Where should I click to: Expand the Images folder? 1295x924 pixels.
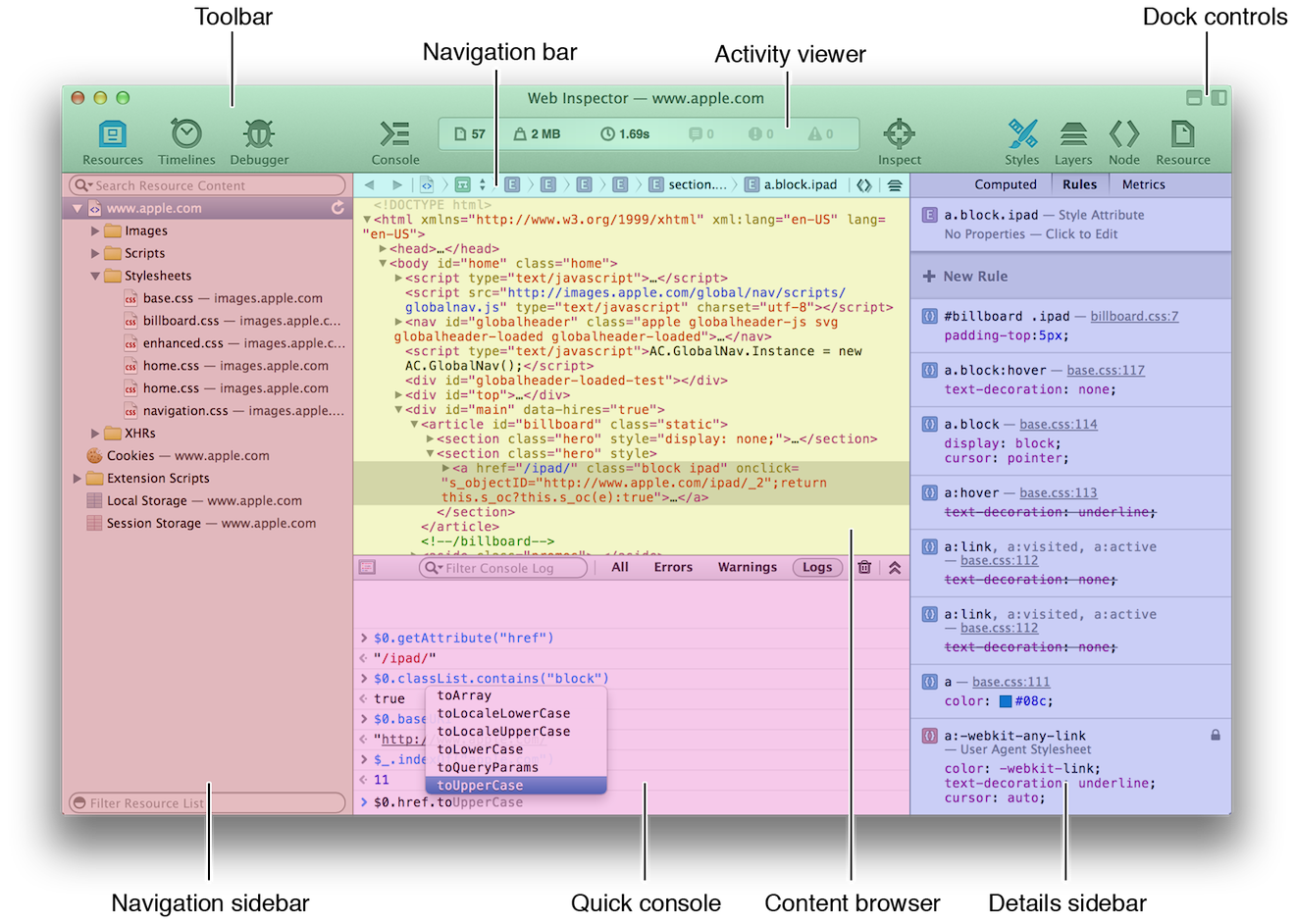(95, 231)
